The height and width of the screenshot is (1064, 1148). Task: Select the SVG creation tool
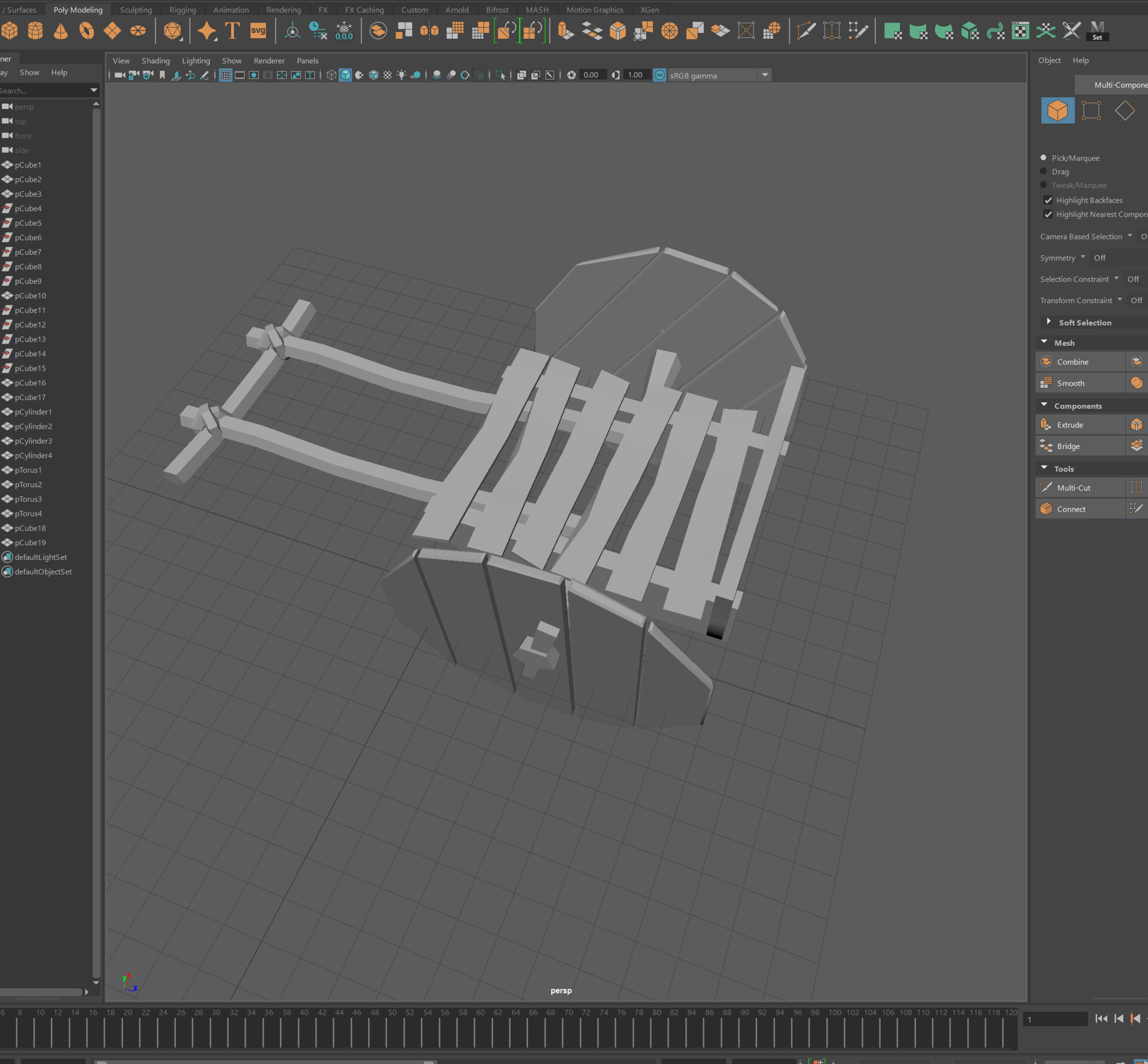[258, 30]
